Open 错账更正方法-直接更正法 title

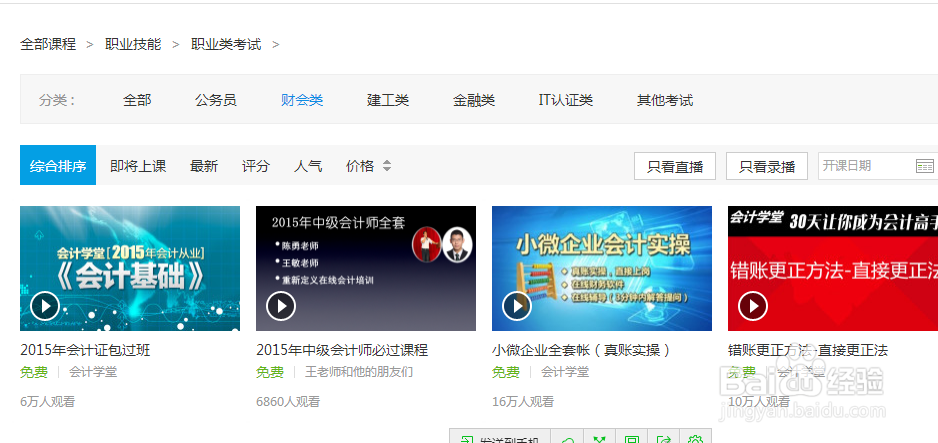(808, 350)
